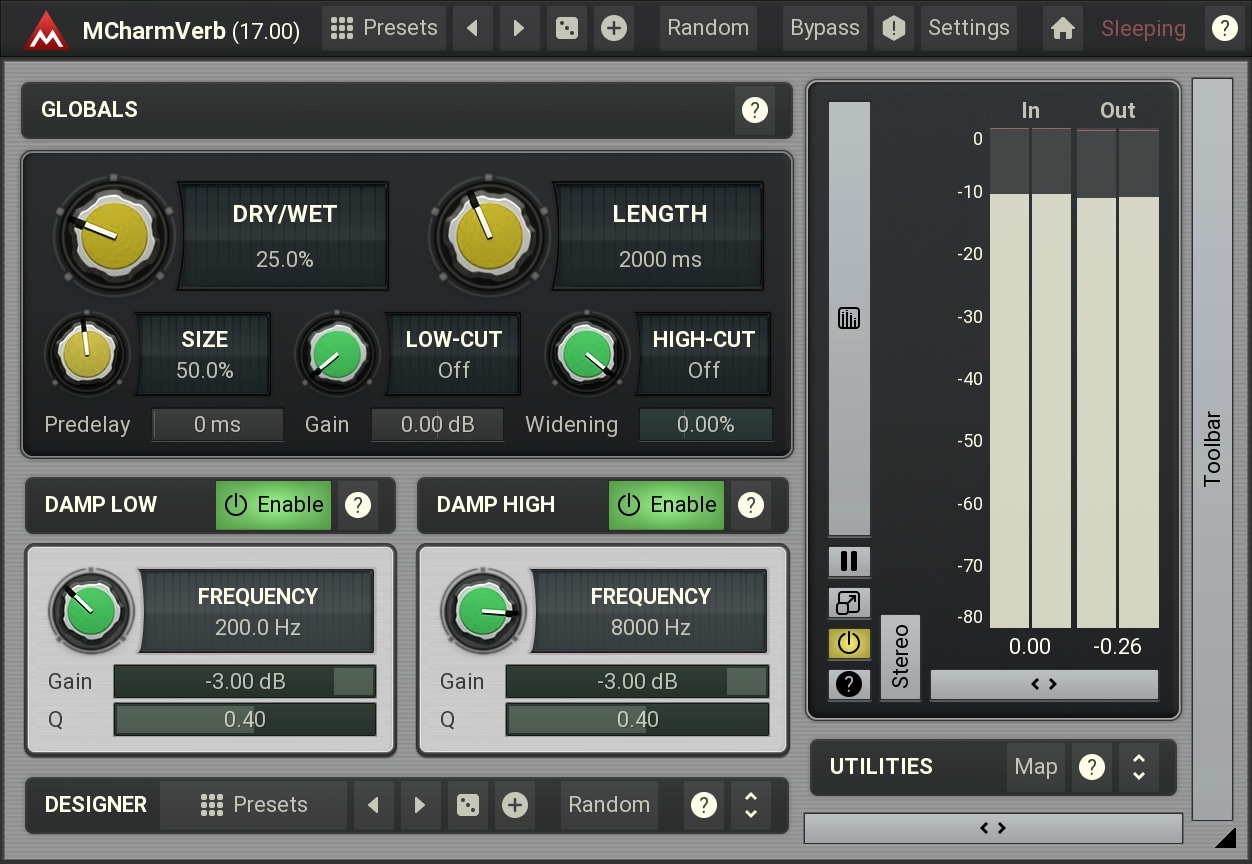Viewport: 1252px width, 864px height.
Task: Expand the Designer section arrows
Action: pyautogui.click(x=751, y=805)
